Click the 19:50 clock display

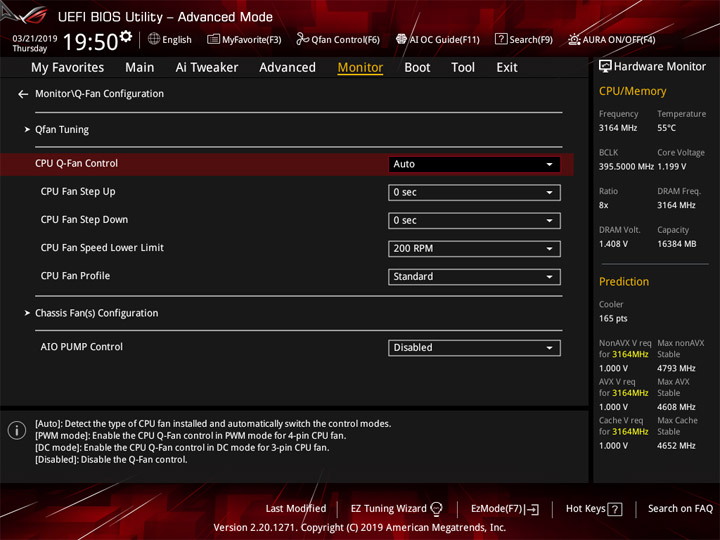[90, 42]
